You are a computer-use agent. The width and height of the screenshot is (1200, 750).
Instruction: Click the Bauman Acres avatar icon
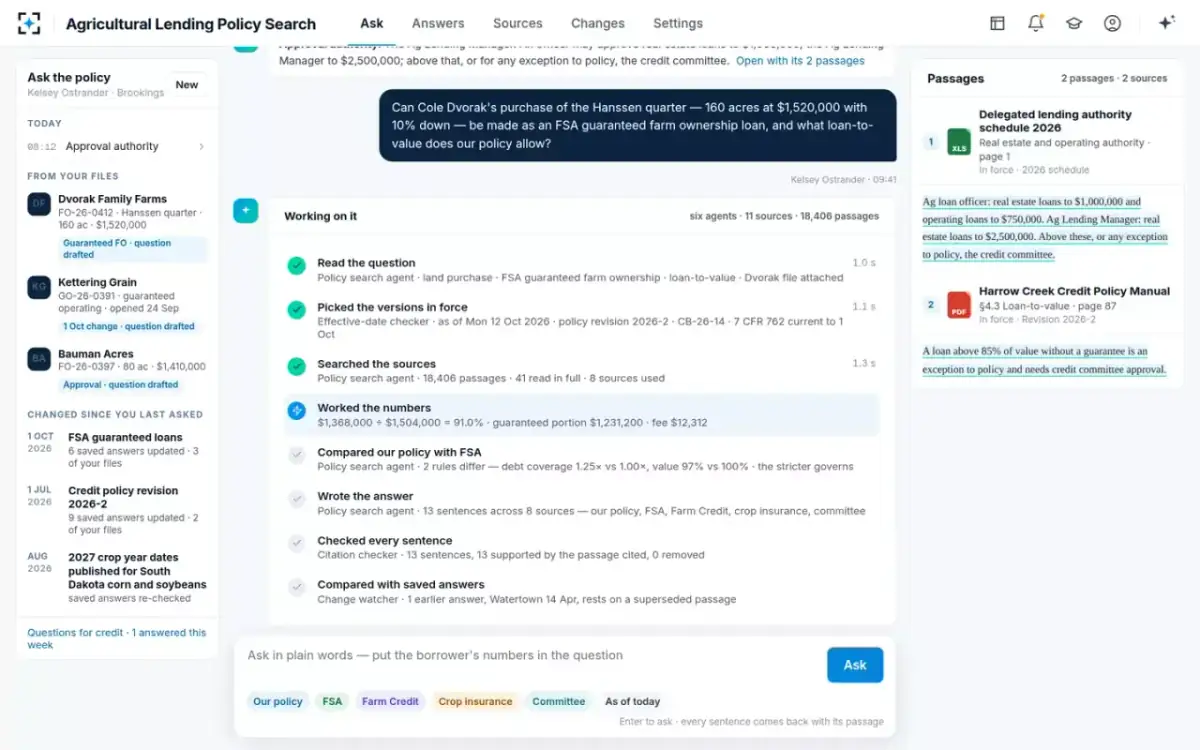pyautogui.click(x=39, y=359)
